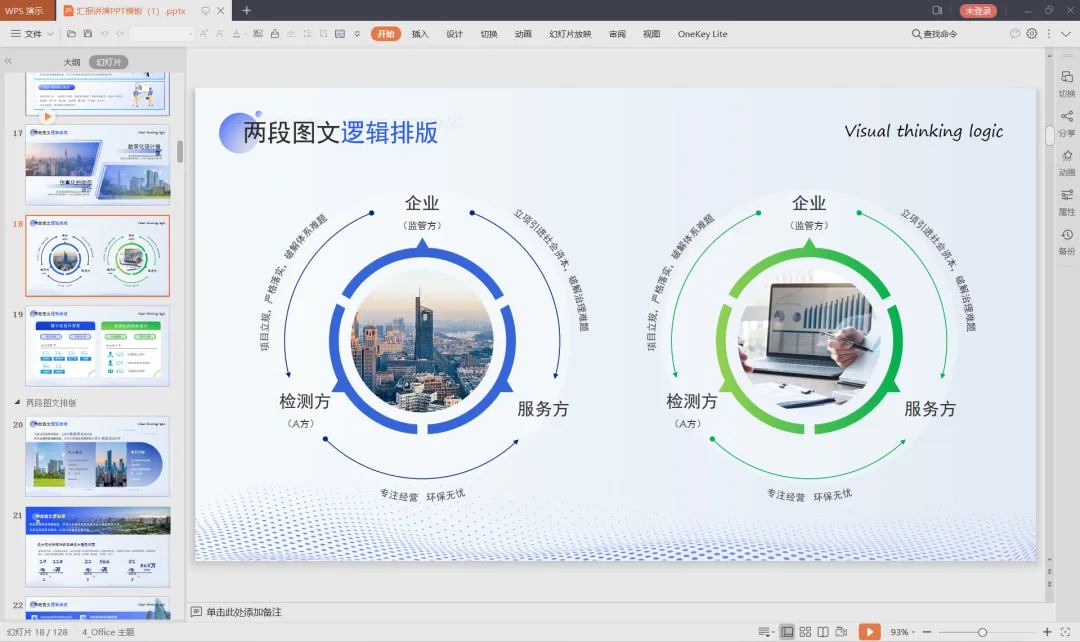Click the new tab plus button

247,10
